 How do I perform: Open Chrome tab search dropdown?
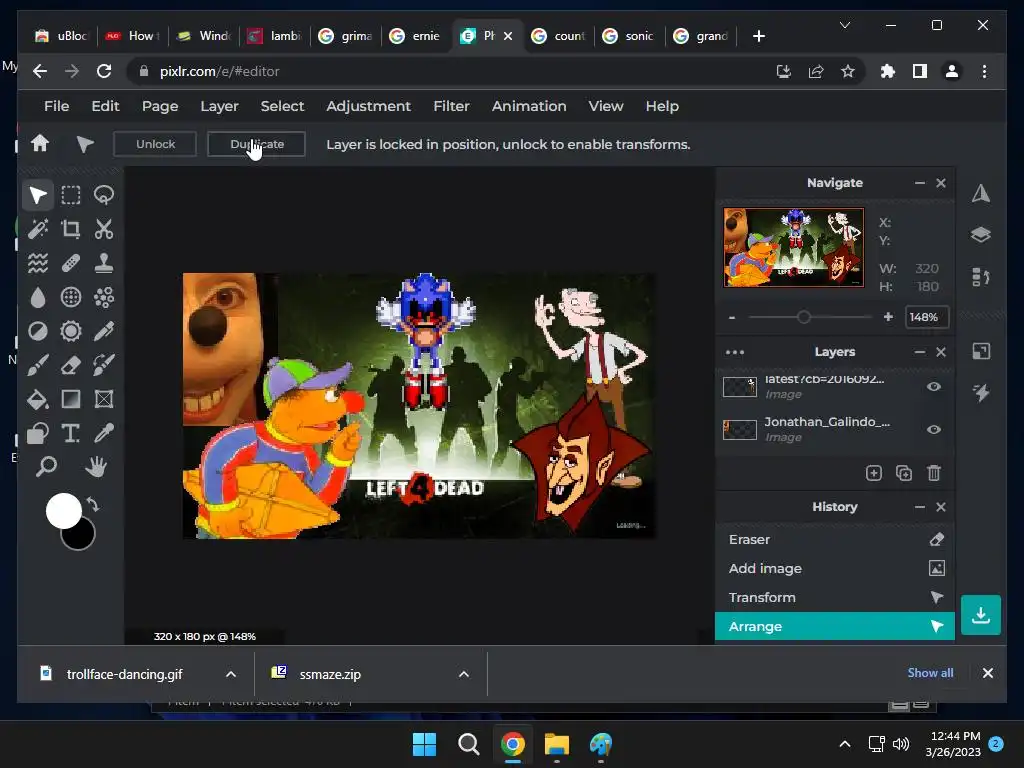click(x=844, y=25)
